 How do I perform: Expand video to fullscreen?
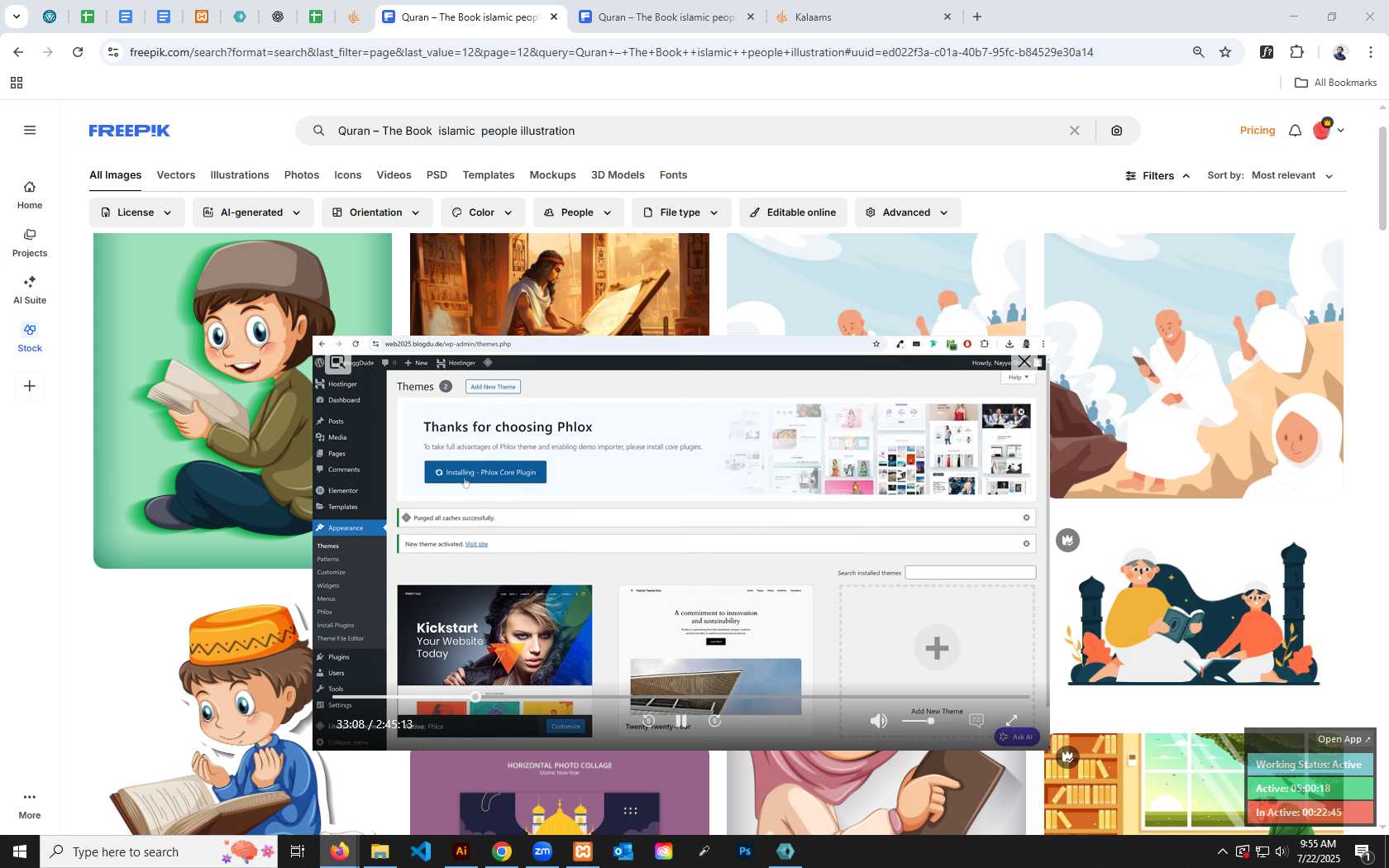tap(1011, 721)
